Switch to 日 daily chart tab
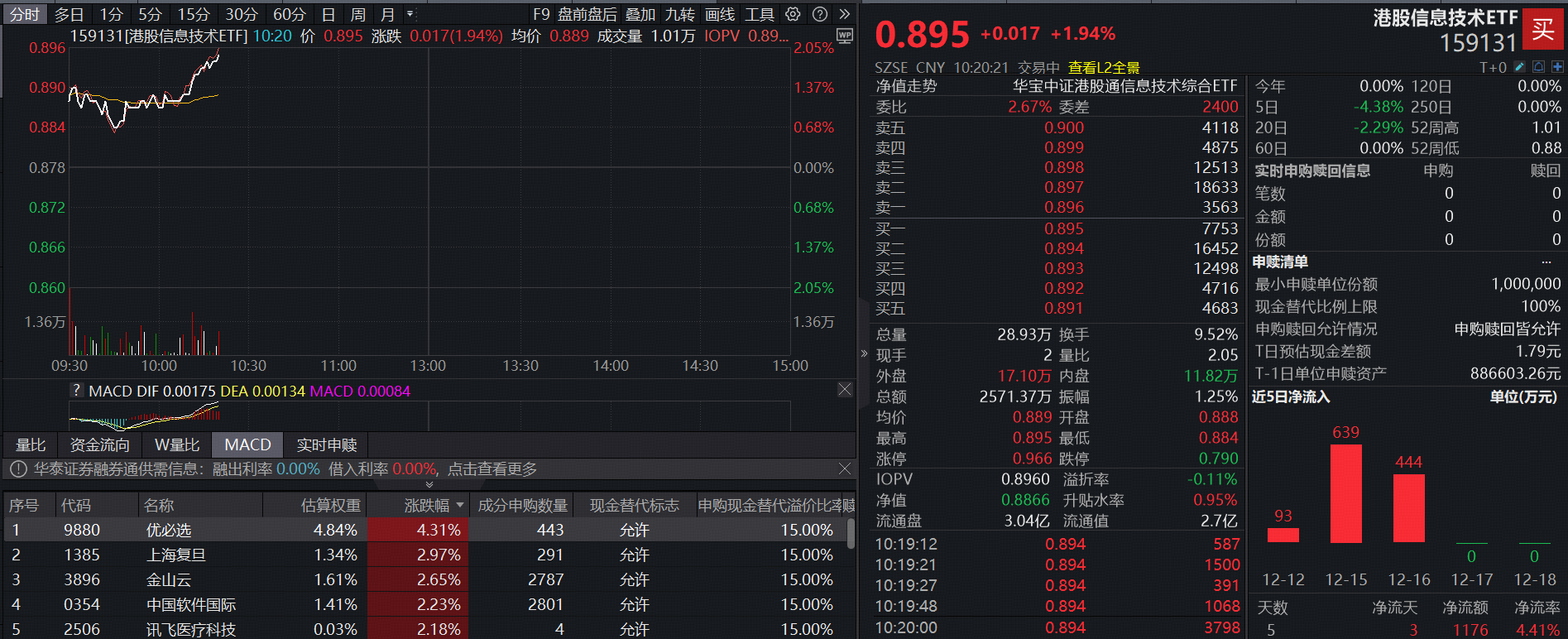This screenshot has height=639, width=1568. click(328, 14)
